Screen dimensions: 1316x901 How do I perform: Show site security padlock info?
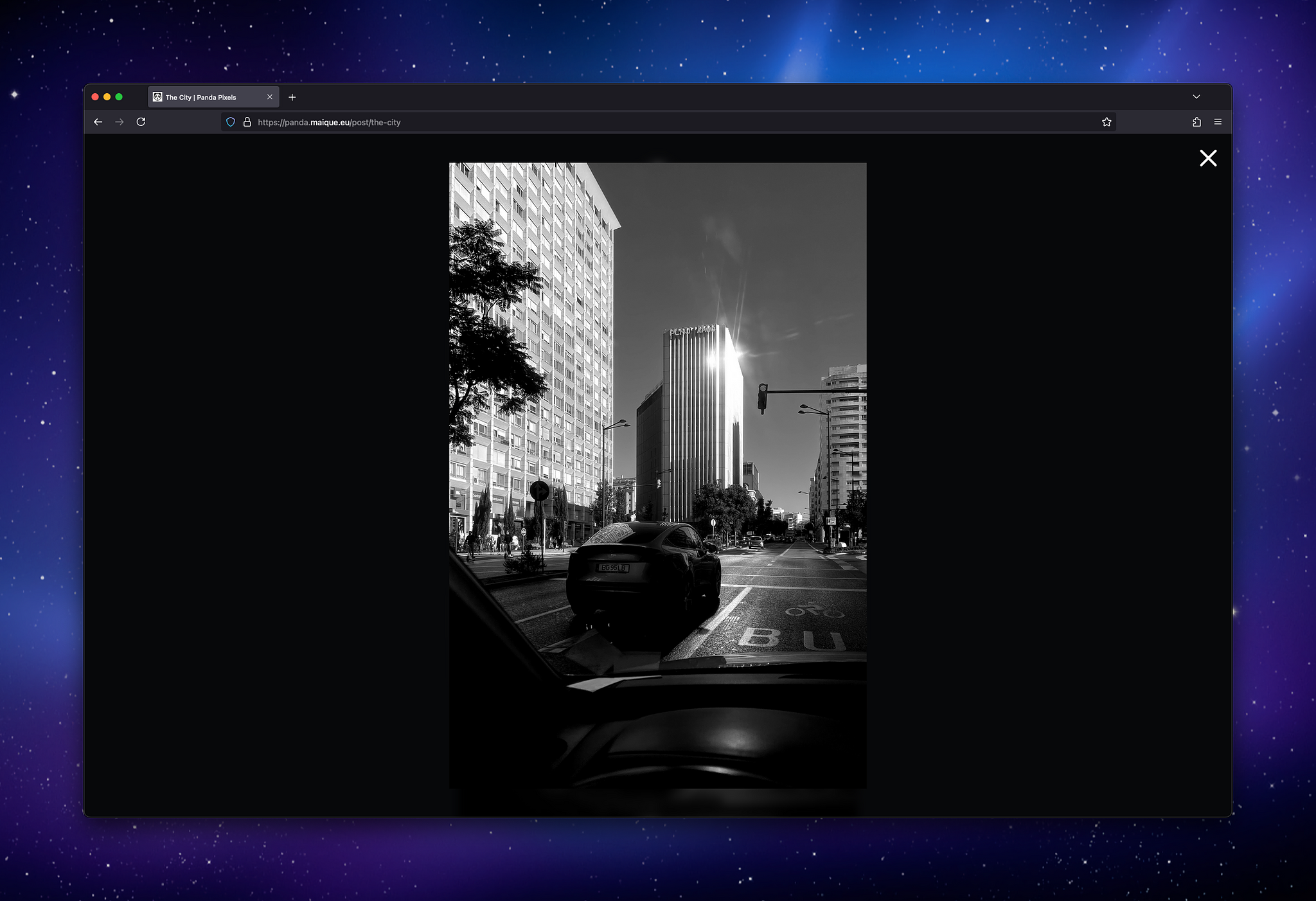(x=247, y=122)
